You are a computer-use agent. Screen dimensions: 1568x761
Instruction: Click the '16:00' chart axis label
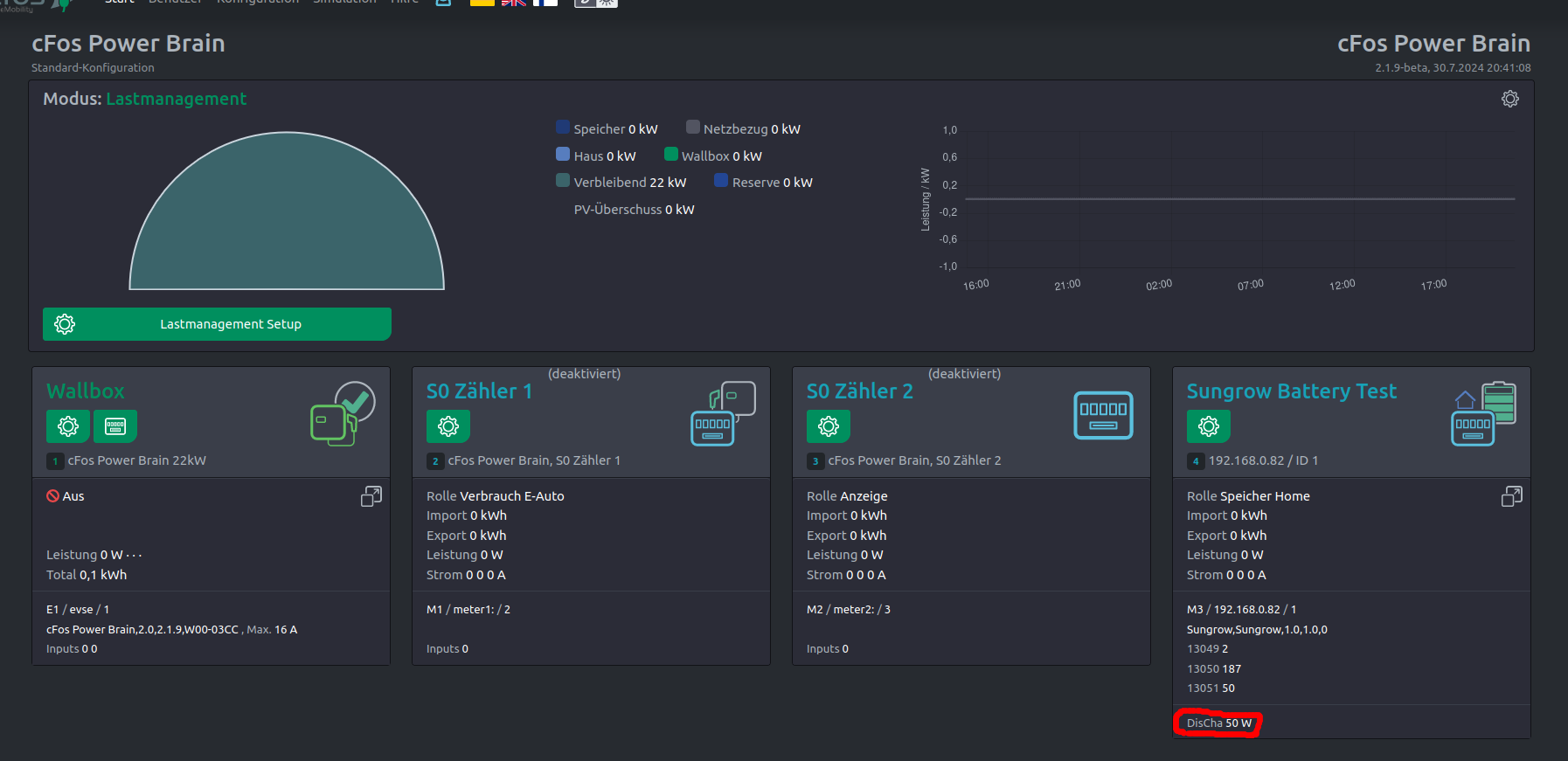(976, 285)
